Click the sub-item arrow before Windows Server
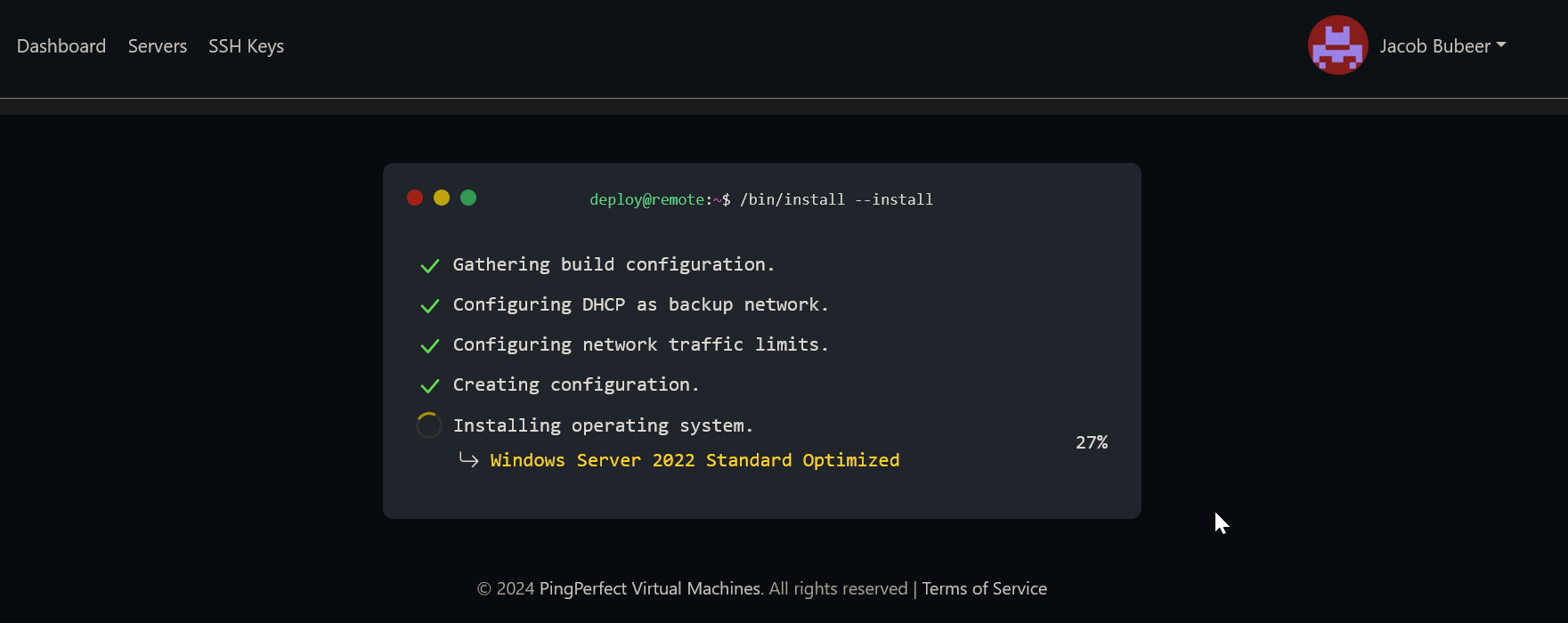 coord(469,460)
